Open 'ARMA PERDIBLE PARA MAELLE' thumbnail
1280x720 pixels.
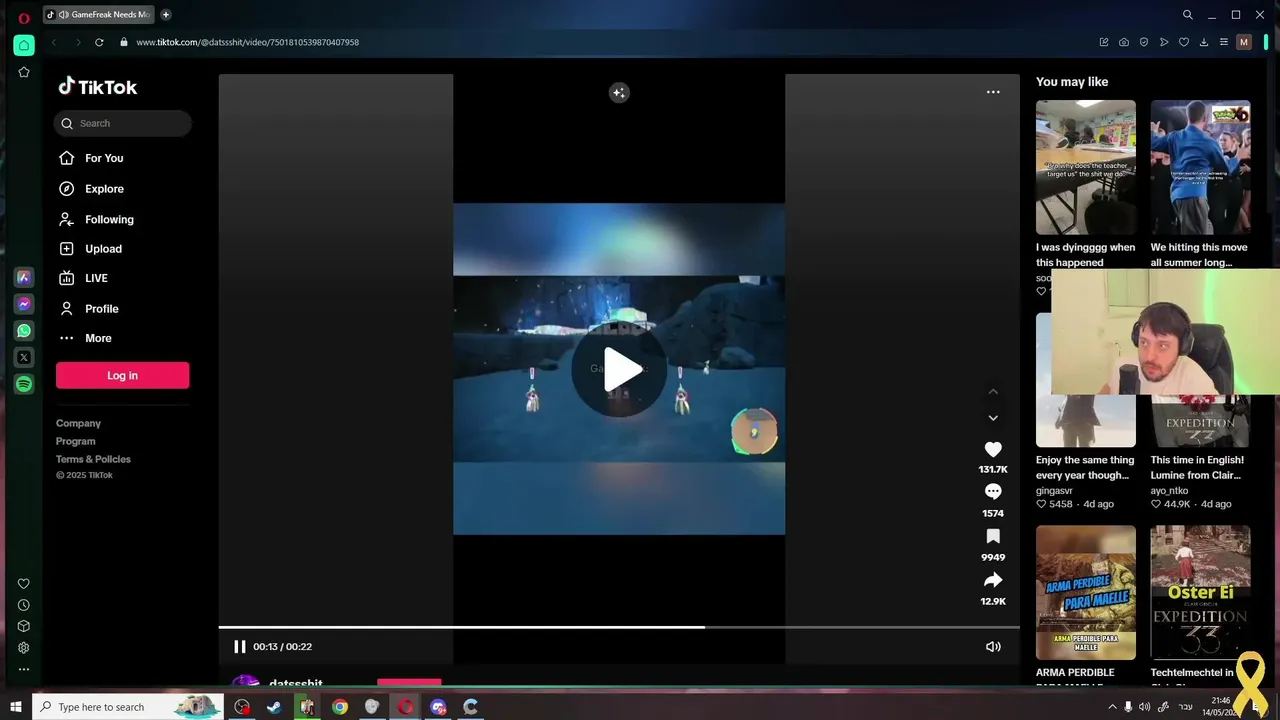click(x=1086, y=592)
